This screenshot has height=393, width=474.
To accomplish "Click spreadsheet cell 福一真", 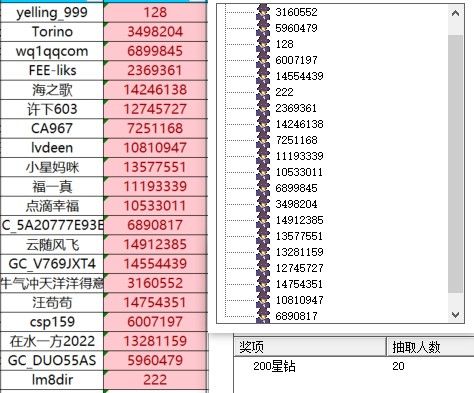I will [52, 187].
